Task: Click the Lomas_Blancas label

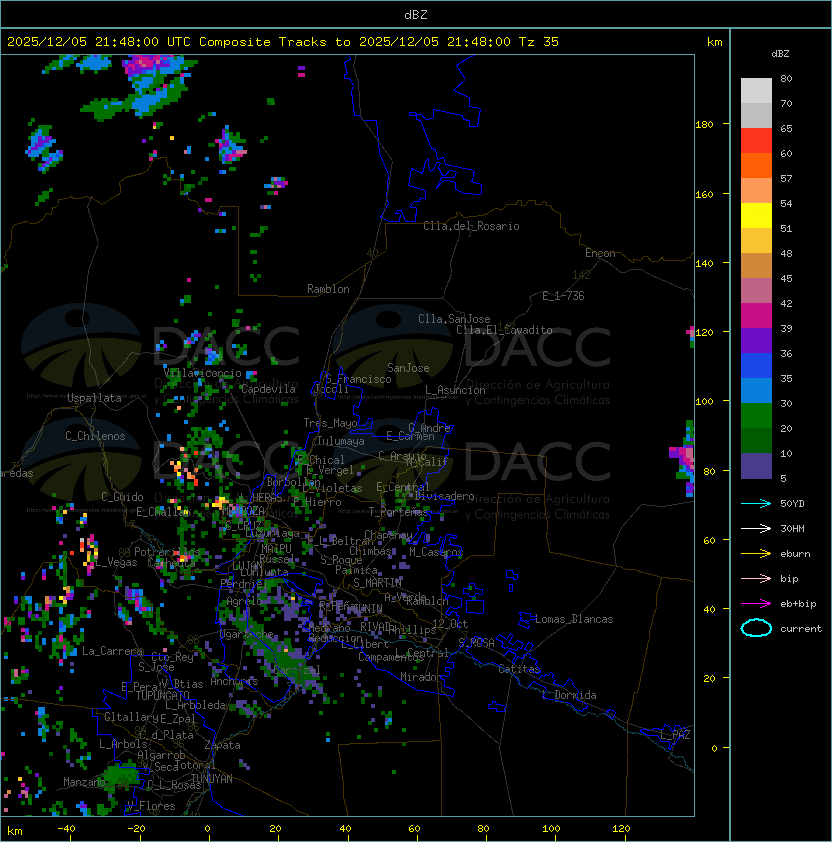Action: coord(574,619)
